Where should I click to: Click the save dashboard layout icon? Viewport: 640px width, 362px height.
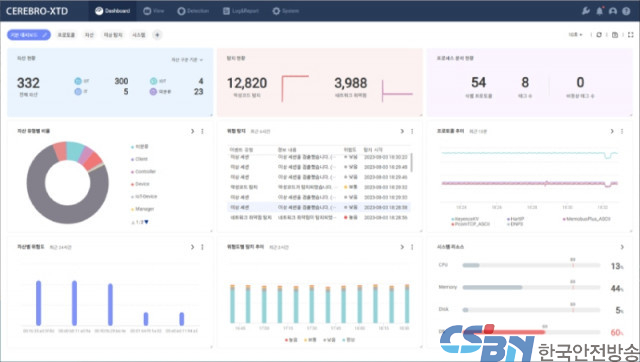pyautogui.click(x=615, y=35)
